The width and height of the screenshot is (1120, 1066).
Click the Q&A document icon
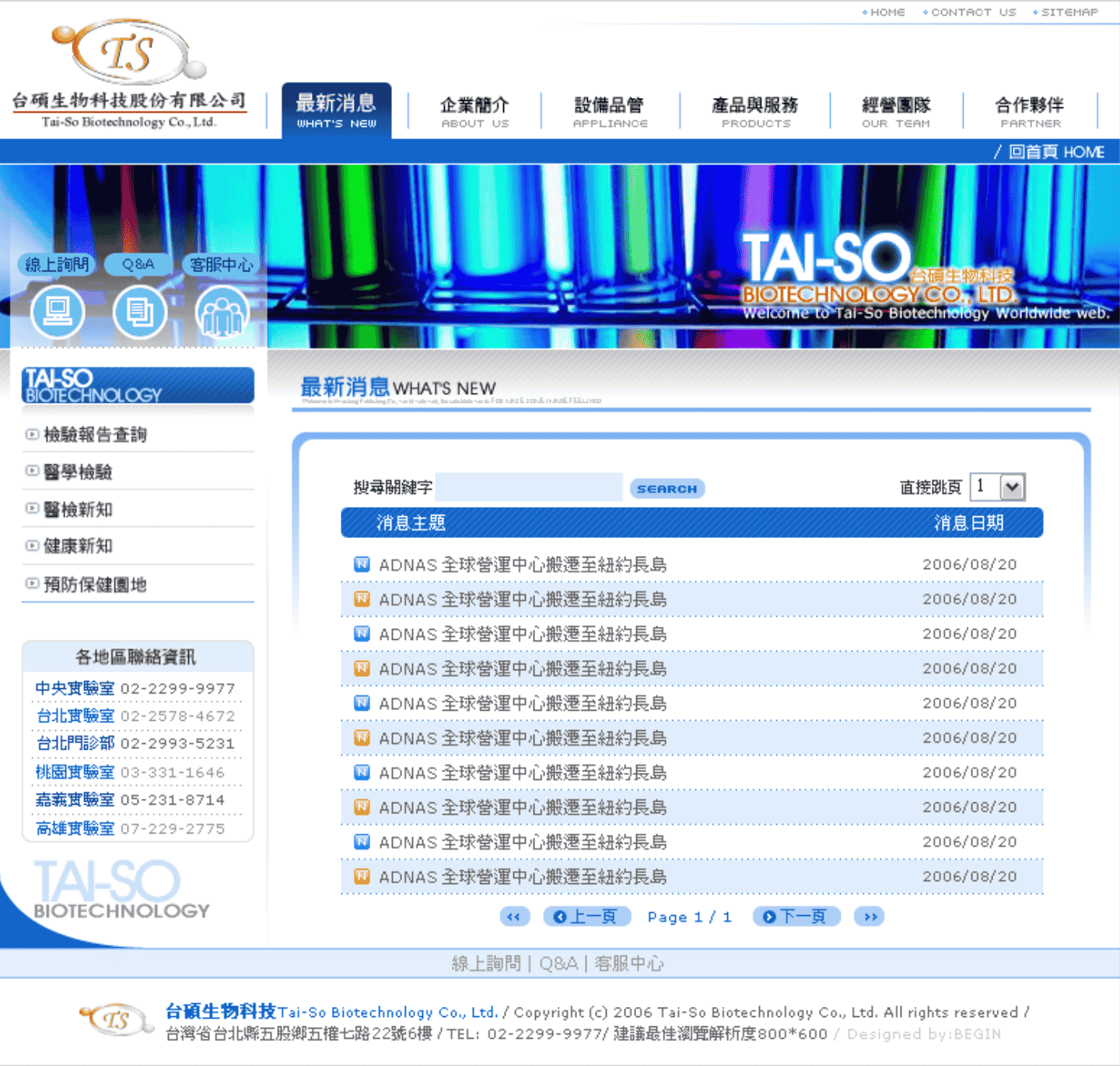click(x=140, y=313)
